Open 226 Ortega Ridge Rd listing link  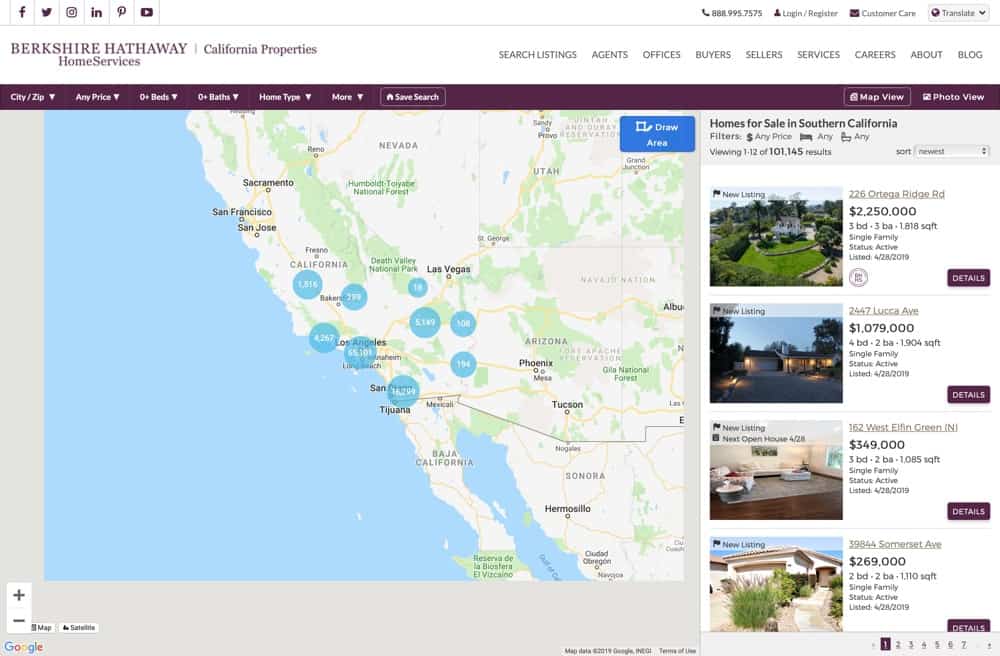[x=896, y=194]
